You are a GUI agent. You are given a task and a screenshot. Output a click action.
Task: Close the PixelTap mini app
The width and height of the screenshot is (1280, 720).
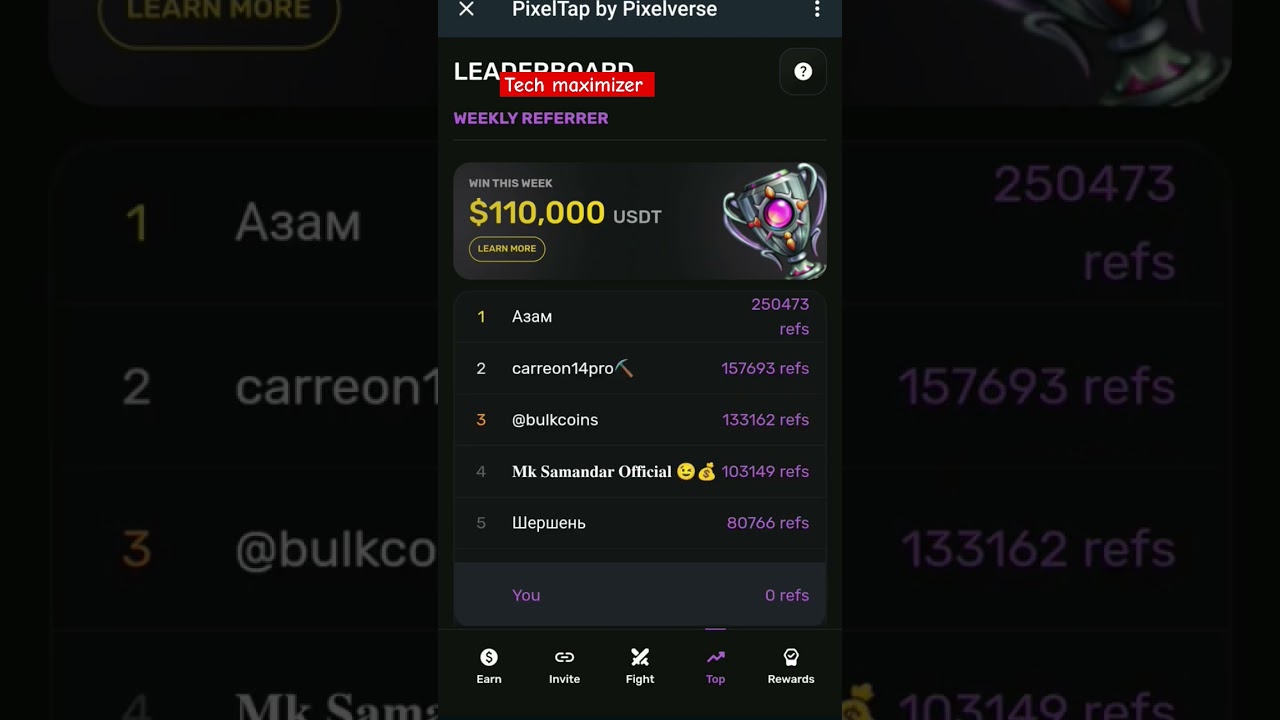coord(466,10)
